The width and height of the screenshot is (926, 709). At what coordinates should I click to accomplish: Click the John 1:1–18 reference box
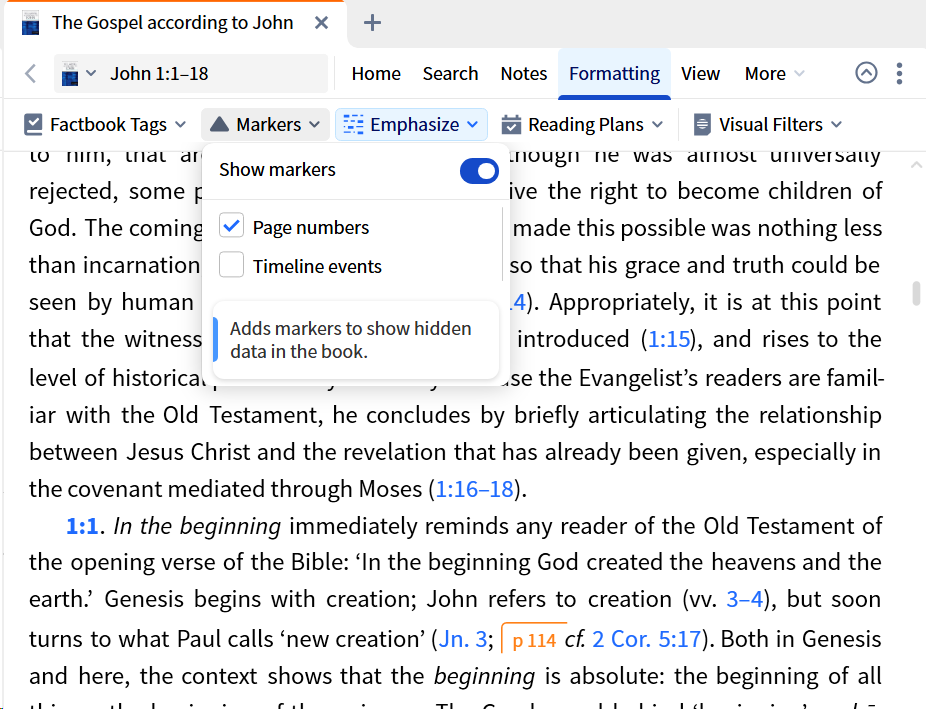pyautogui.click(x=191, y=74)
